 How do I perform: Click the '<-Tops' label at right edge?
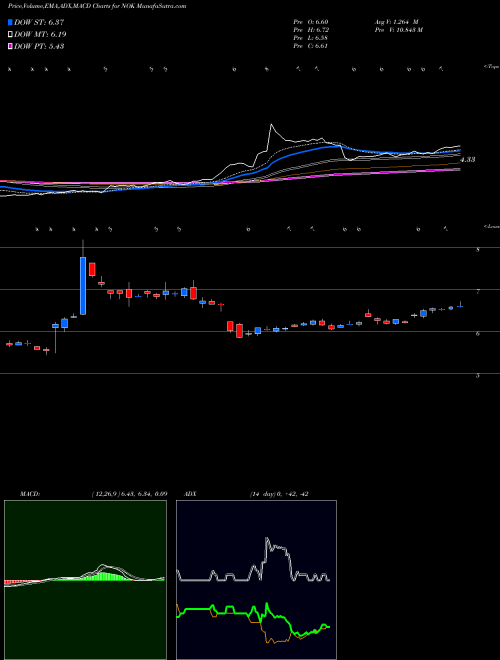(x=491, y=67)
